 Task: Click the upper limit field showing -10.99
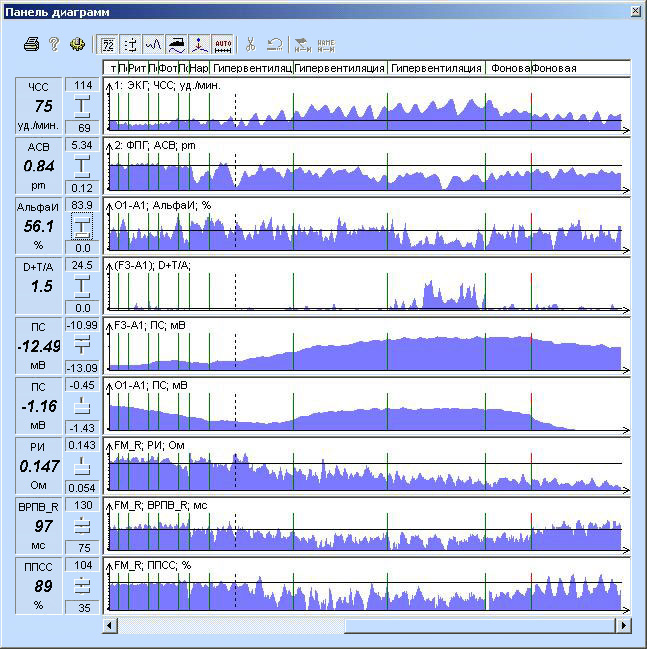point(82,325)
